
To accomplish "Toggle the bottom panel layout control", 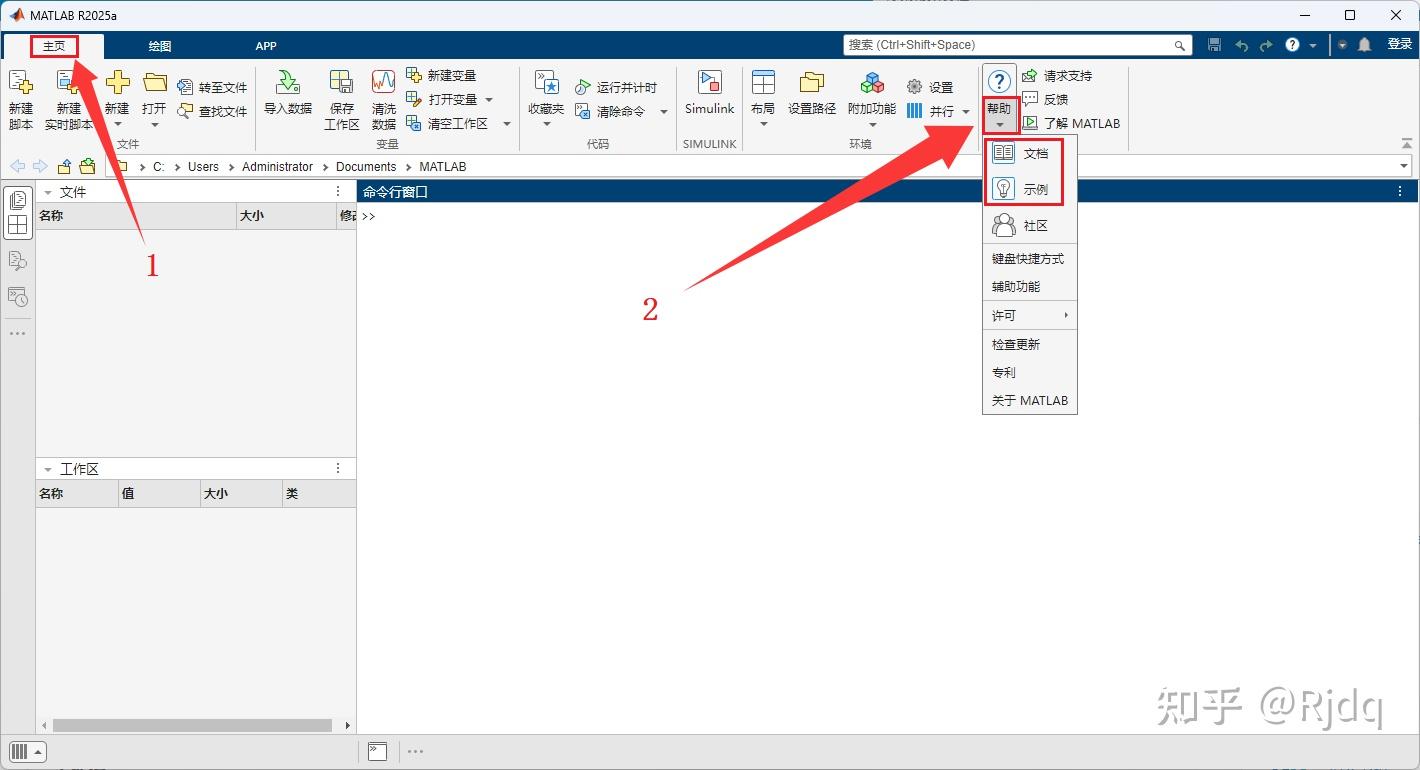I will (26, 751).
